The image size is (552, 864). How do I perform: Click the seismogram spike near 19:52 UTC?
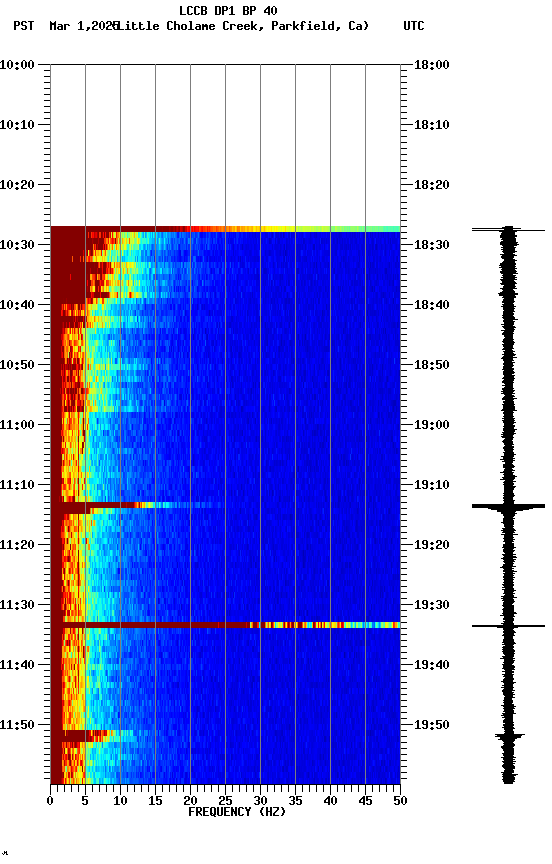coord(510,736)
